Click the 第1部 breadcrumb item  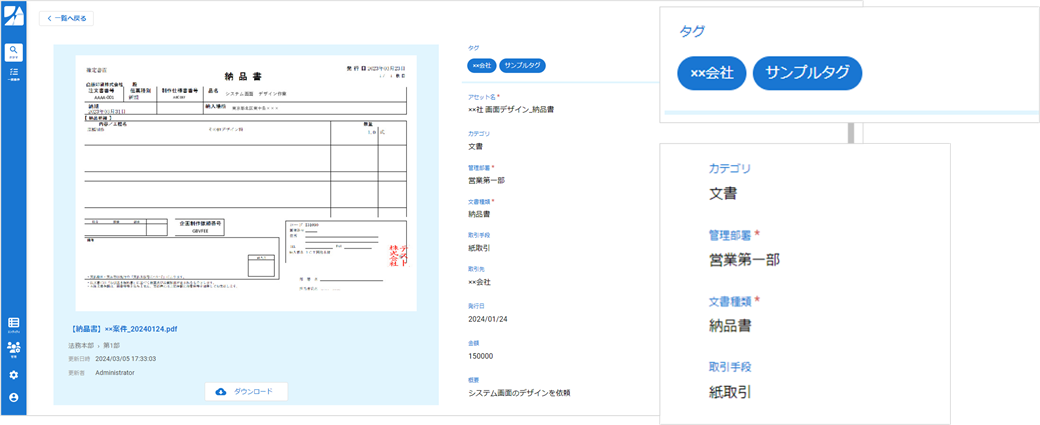click(x=109, y=344)
